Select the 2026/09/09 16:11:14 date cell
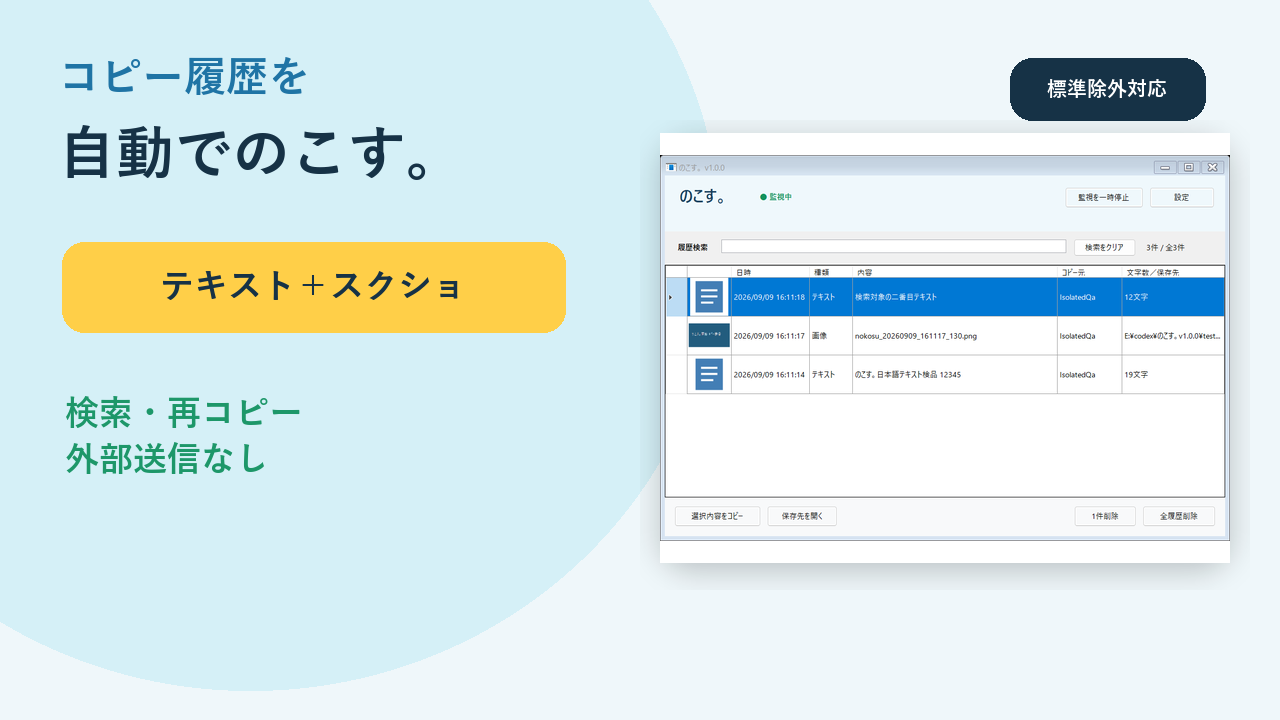This screenshot has height=720, width=1280. click(770, 374)
